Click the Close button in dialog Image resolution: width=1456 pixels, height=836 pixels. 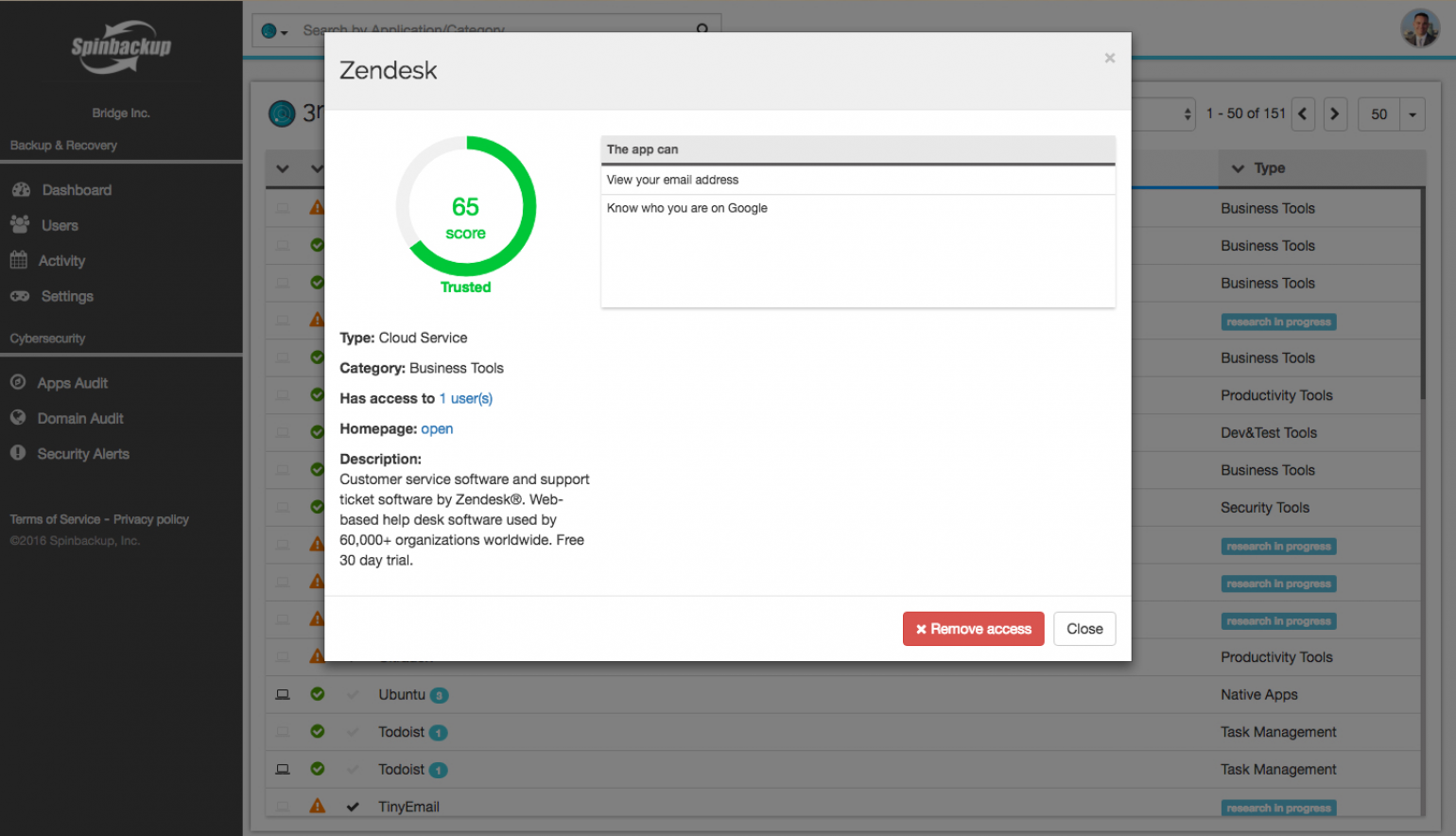pos(1084,629)
